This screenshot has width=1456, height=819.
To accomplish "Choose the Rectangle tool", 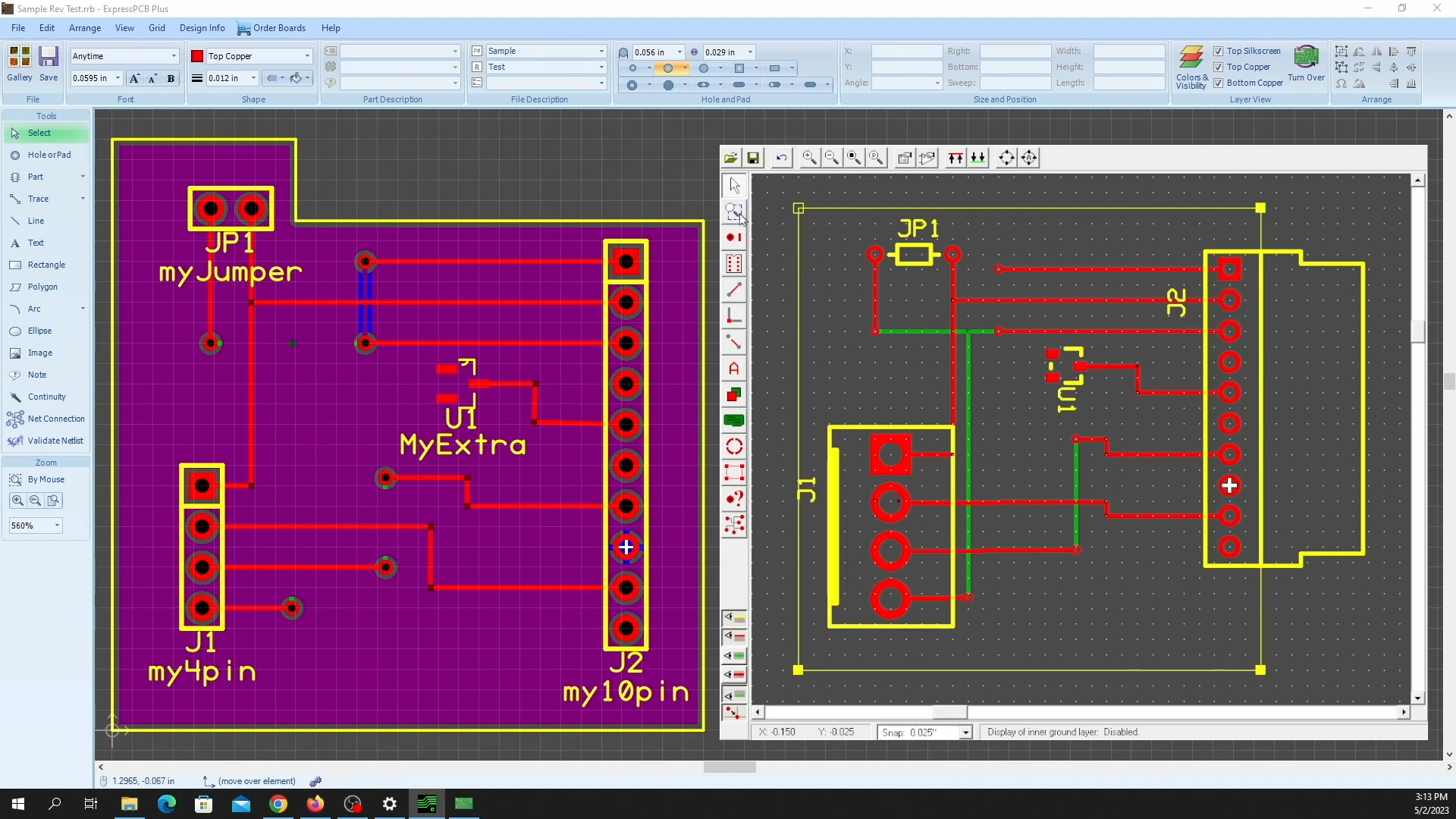I will 46,265.
